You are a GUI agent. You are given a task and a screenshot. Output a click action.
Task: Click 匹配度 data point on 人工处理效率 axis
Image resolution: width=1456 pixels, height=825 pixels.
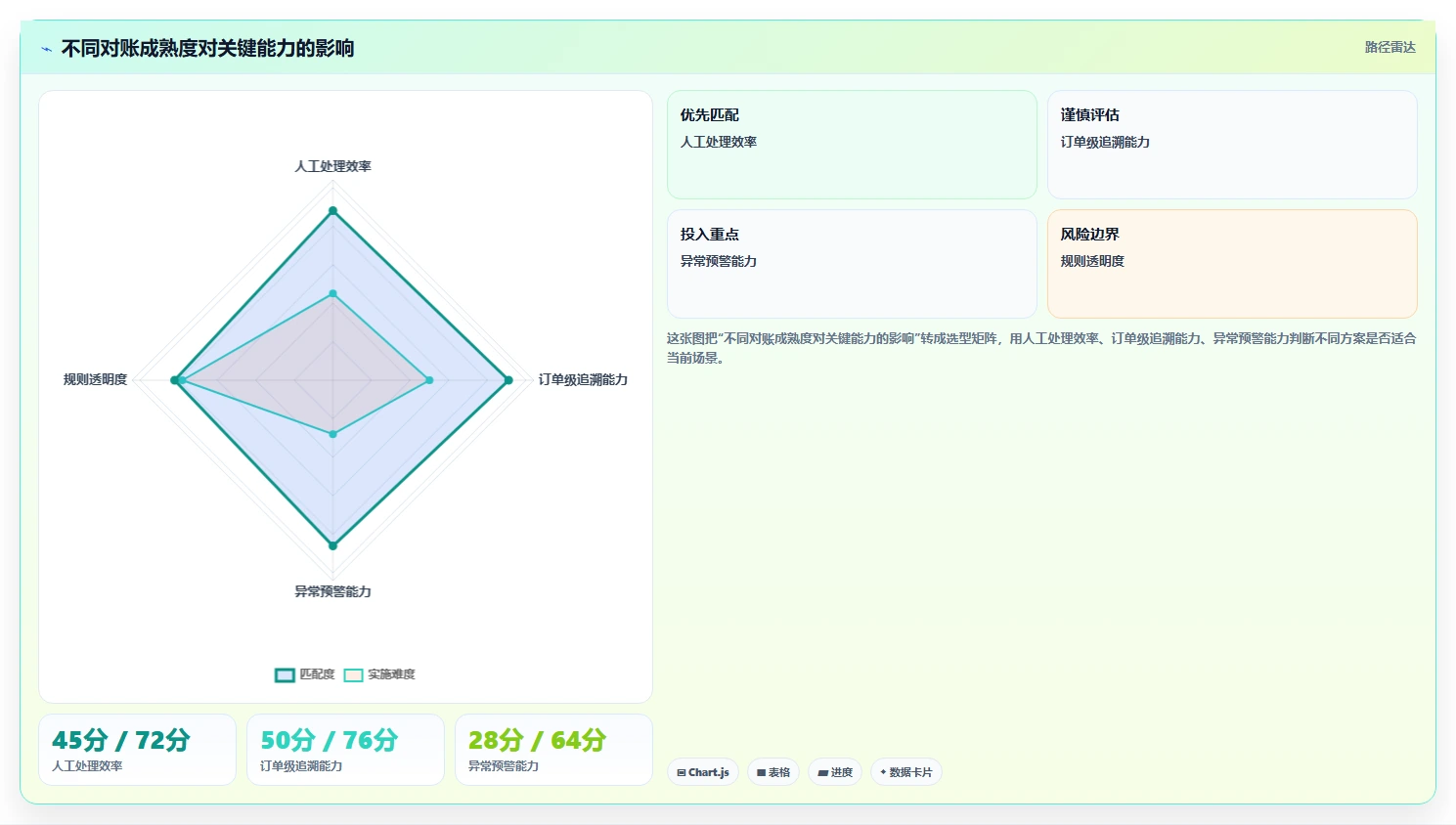tap(332, 211)
